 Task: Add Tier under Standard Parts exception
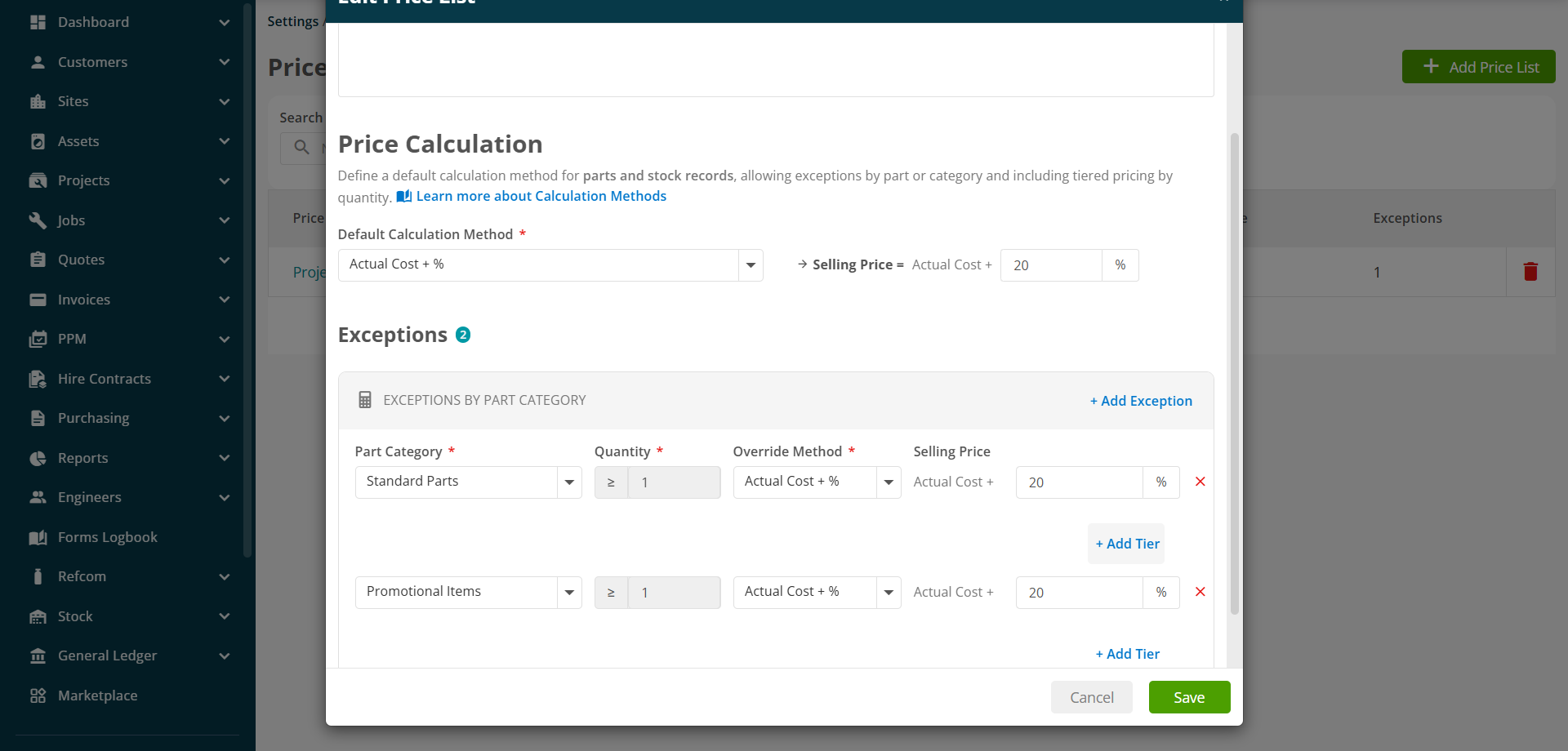pyautogui.click(x=1127, y=544)
